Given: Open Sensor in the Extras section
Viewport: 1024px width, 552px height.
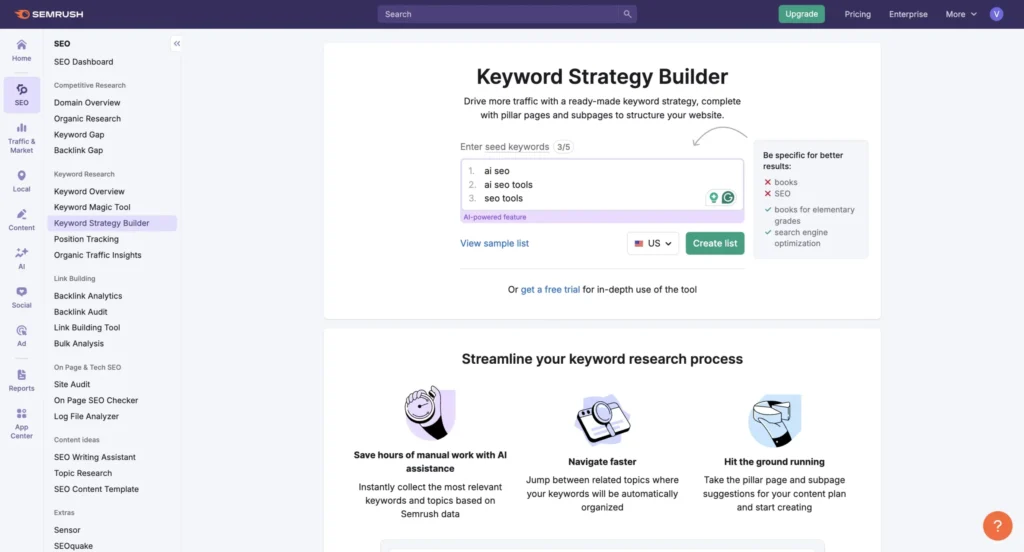Looking at the screenshot, I should 67,530.
